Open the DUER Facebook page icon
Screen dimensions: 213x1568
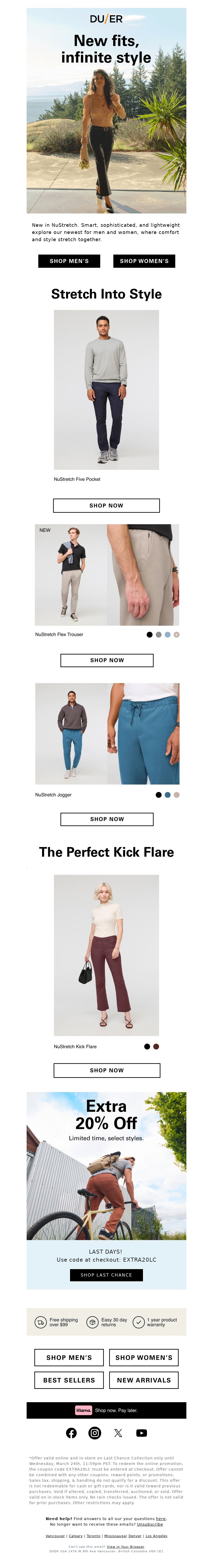[71, 1432]
